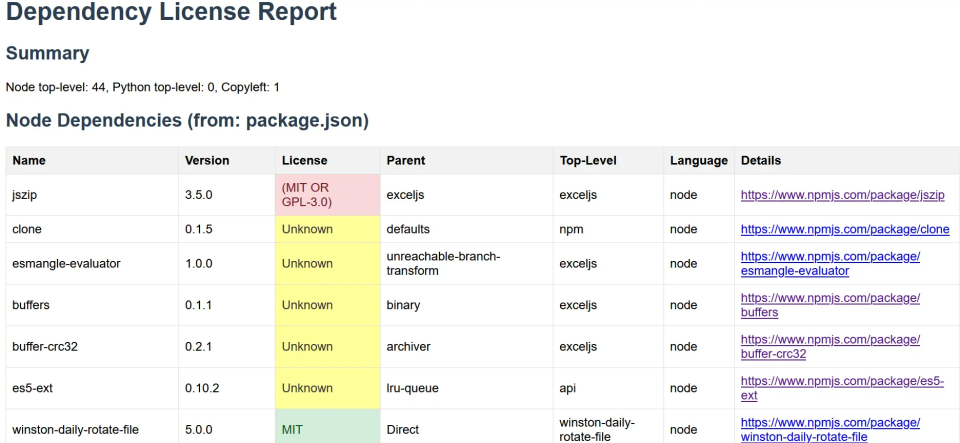Click the License column header
960x443 pixels.
point(304,160)
